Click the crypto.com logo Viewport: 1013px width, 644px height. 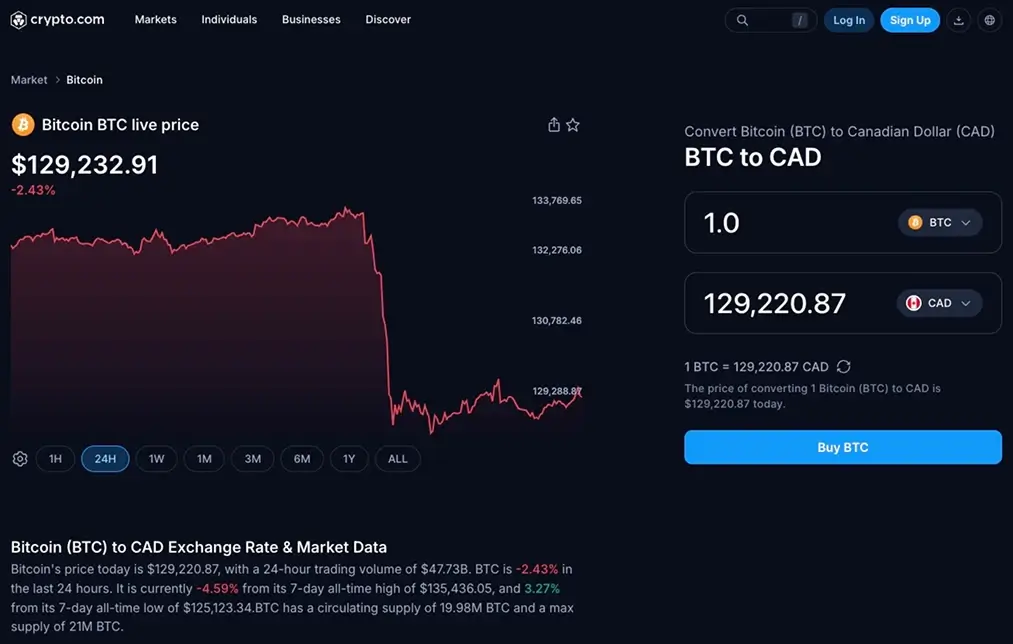[56, 19]
